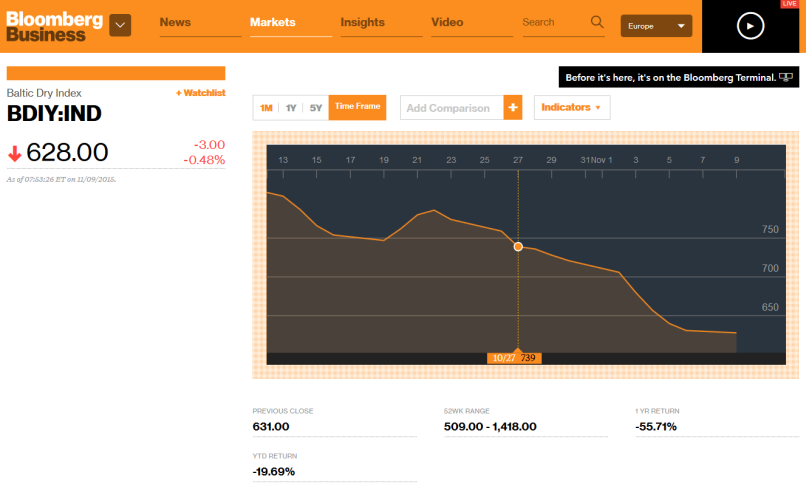The height and width of the screenshot is (487, 806).
Task: Click the search magnifying glass icon
Action: [597, 22]
